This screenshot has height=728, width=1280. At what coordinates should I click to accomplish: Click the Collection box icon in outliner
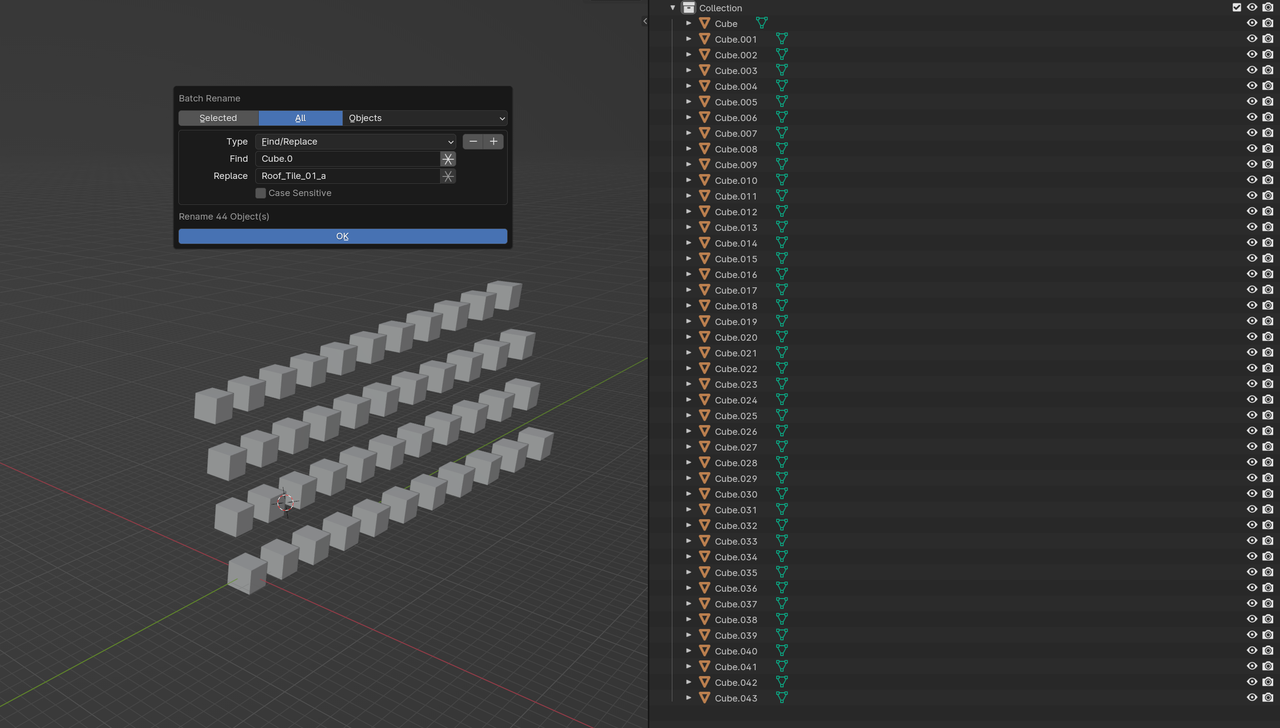pos(689,8)
